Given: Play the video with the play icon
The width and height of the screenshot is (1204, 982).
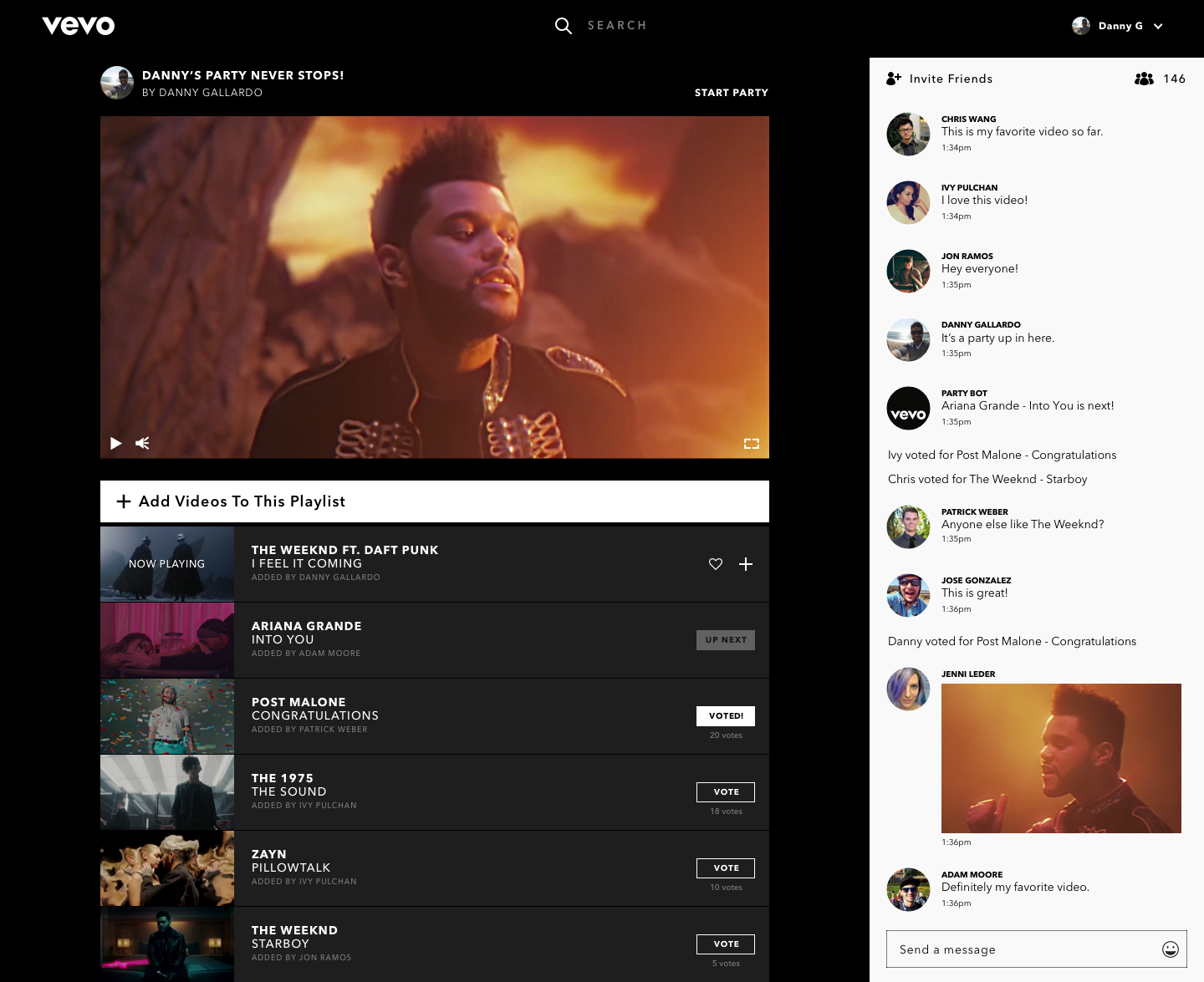Looking at the screenshot, I should (x=115, y=443).
